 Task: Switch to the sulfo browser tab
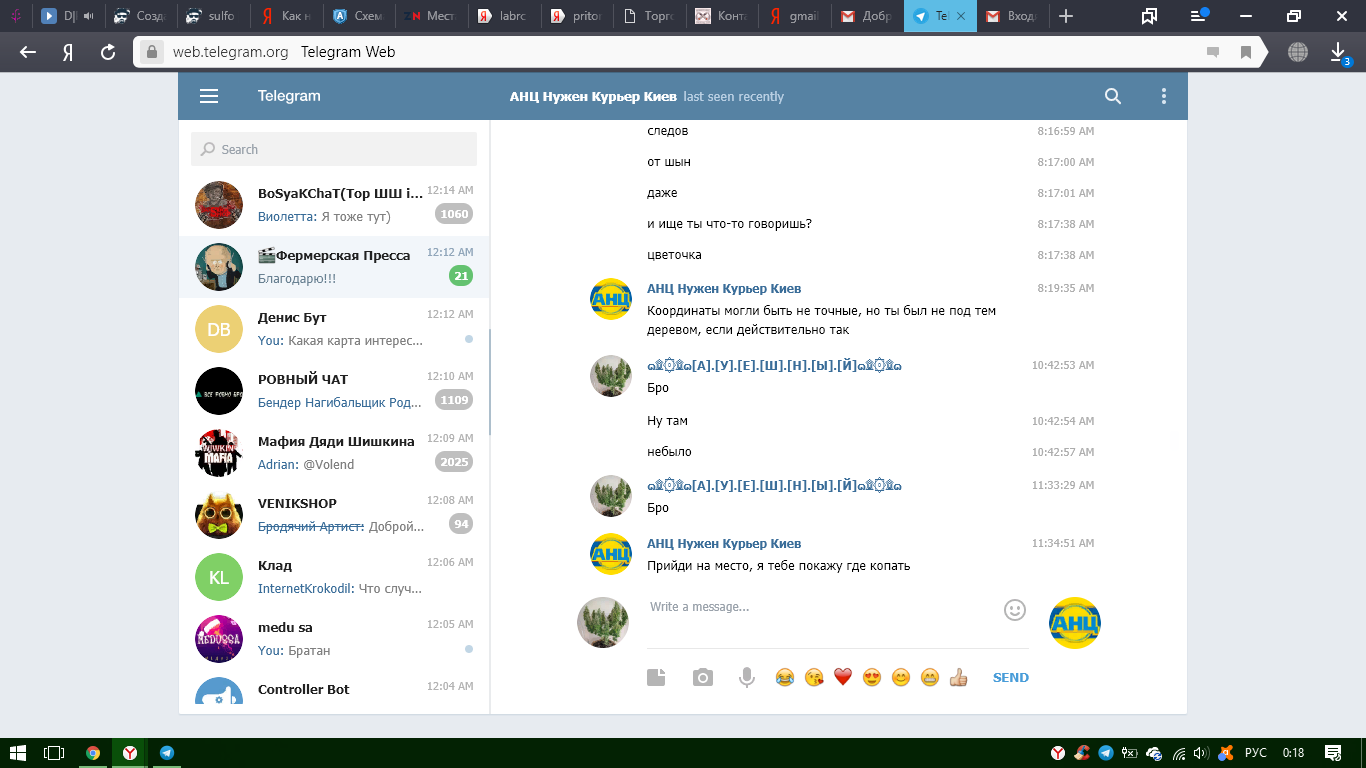[x=211, y=16]
